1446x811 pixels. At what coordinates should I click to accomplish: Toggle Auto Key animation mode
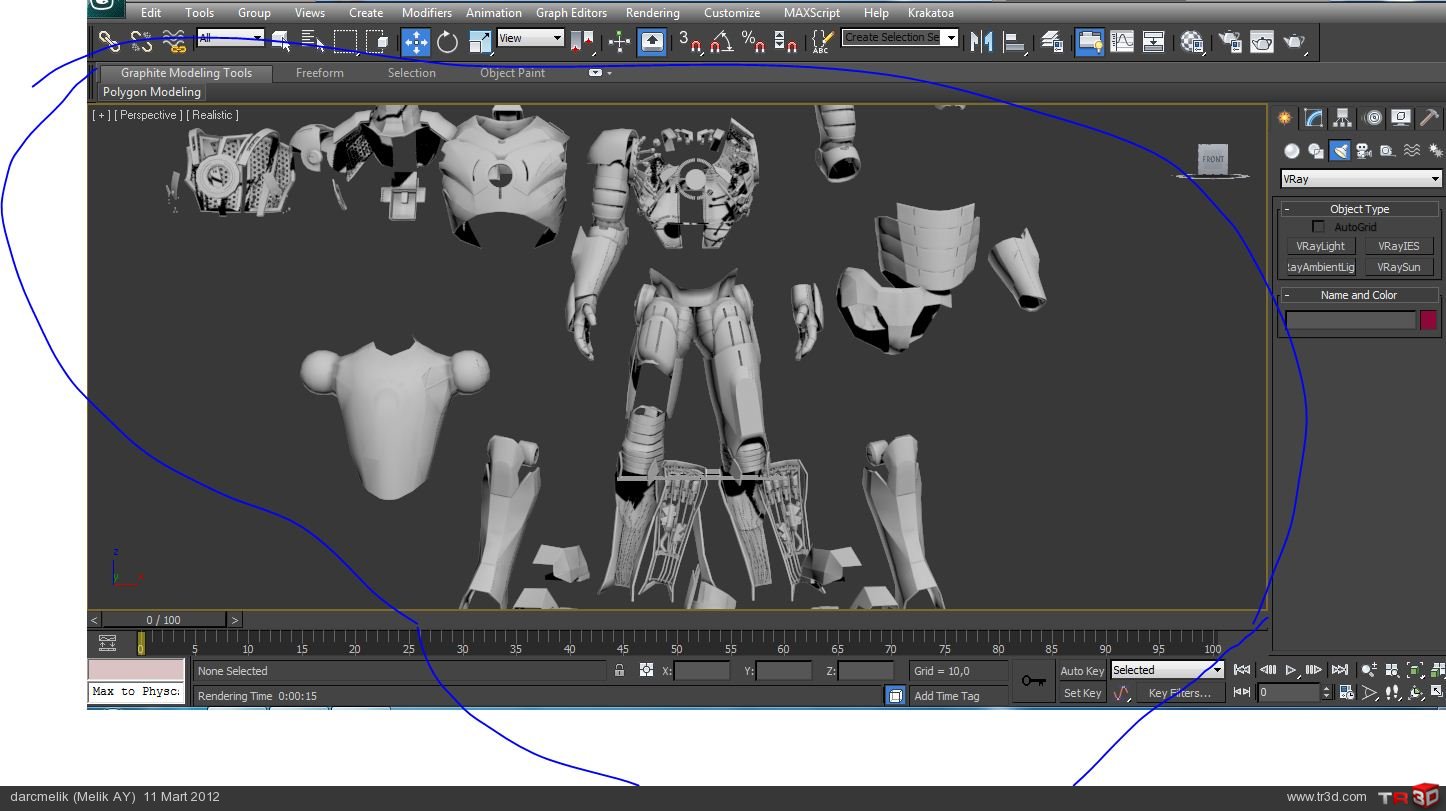[1082, 671]
